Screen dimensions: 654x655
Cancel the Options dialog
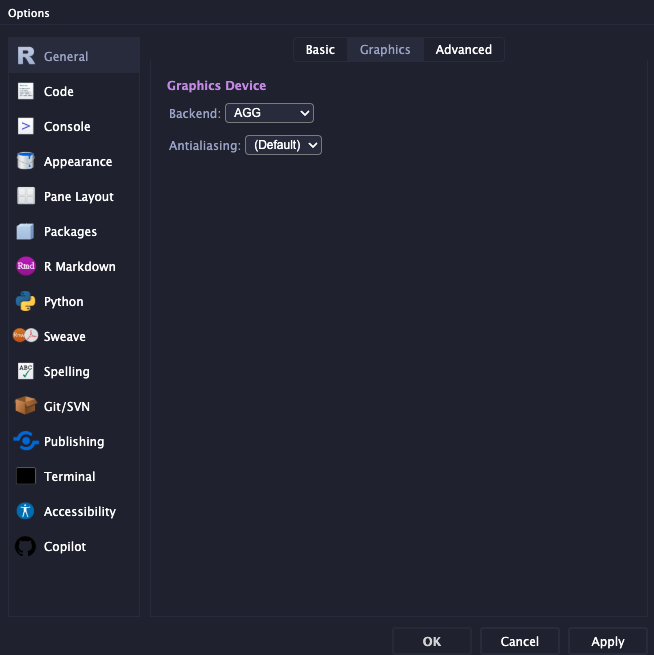519,641
